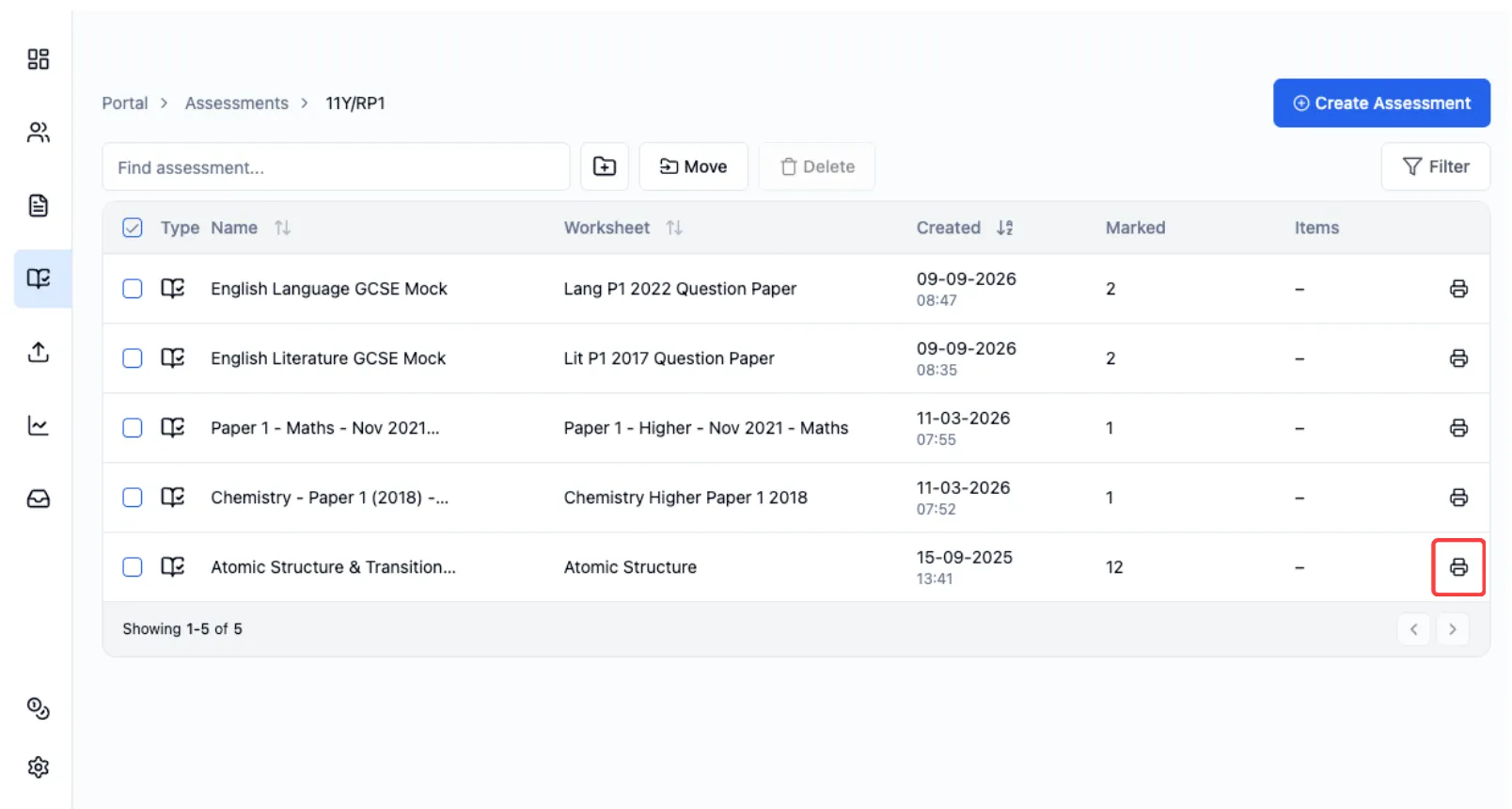
Task: Click the Move button
Action: coord(694,167)
